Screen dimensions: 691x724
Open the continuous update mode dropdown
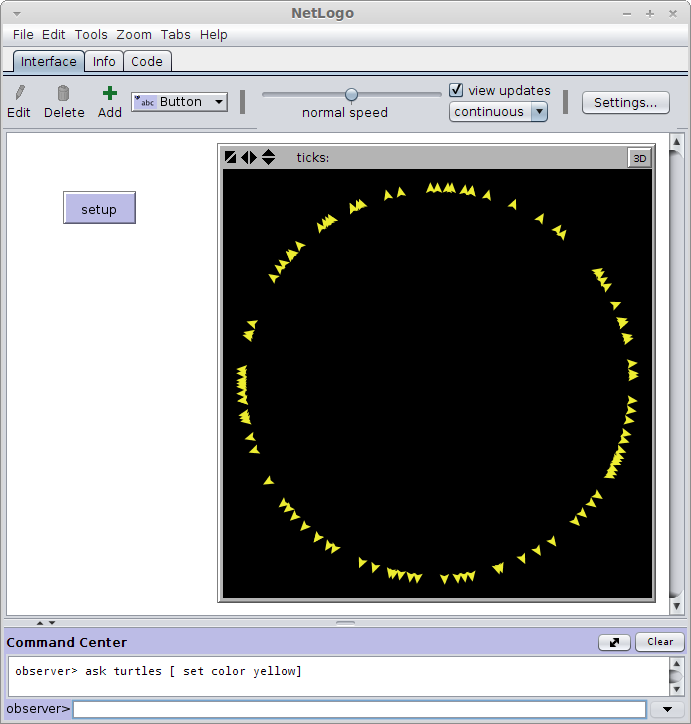[499, 112]
